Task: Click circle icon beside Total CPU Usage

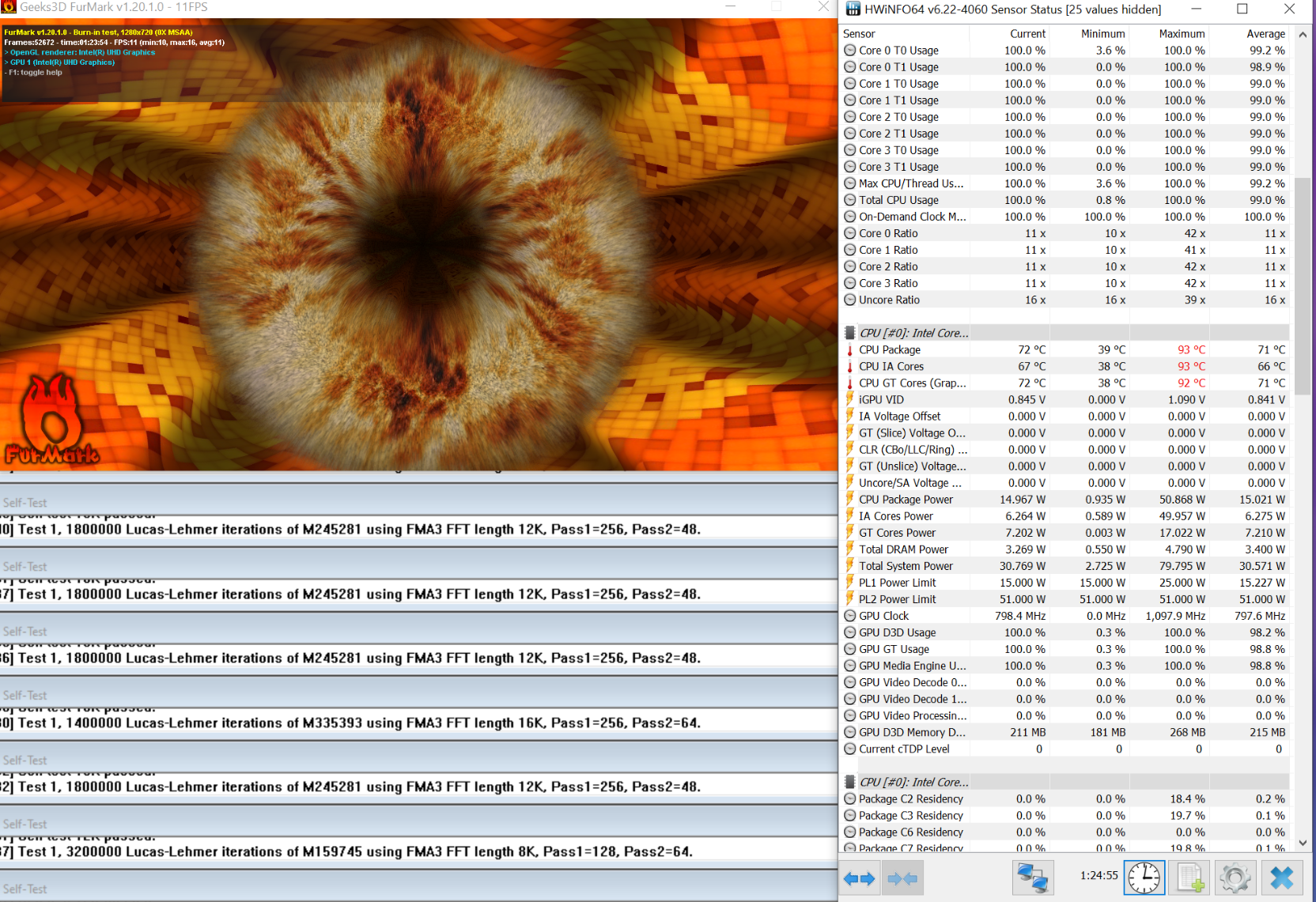Action: pyautogui.click(x=850, y=200)
